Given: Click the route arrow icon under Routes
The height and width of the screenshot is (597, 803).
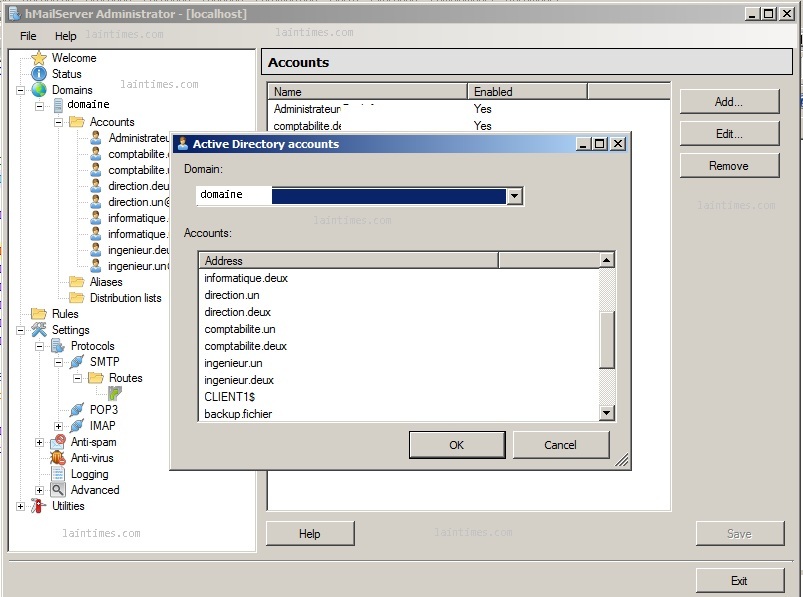Looking at the screenshot, I should tap(115, 393).
